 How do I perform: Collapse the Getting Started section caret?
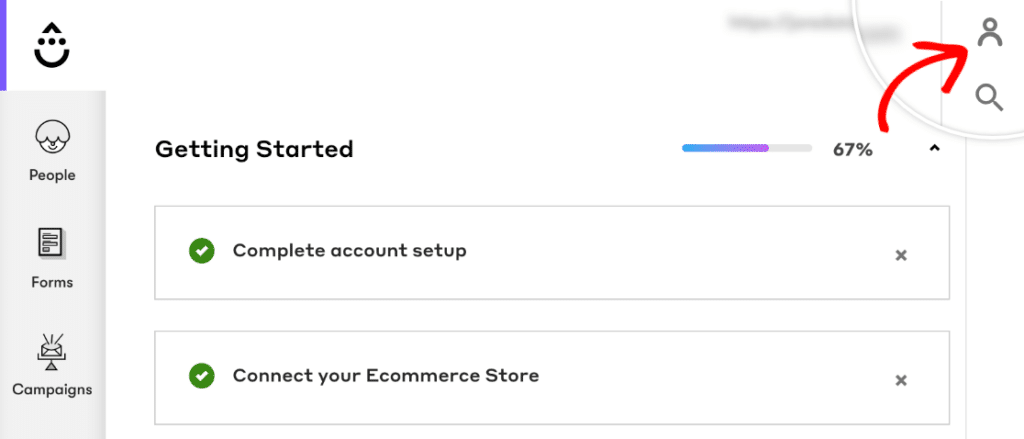[934, 149]
